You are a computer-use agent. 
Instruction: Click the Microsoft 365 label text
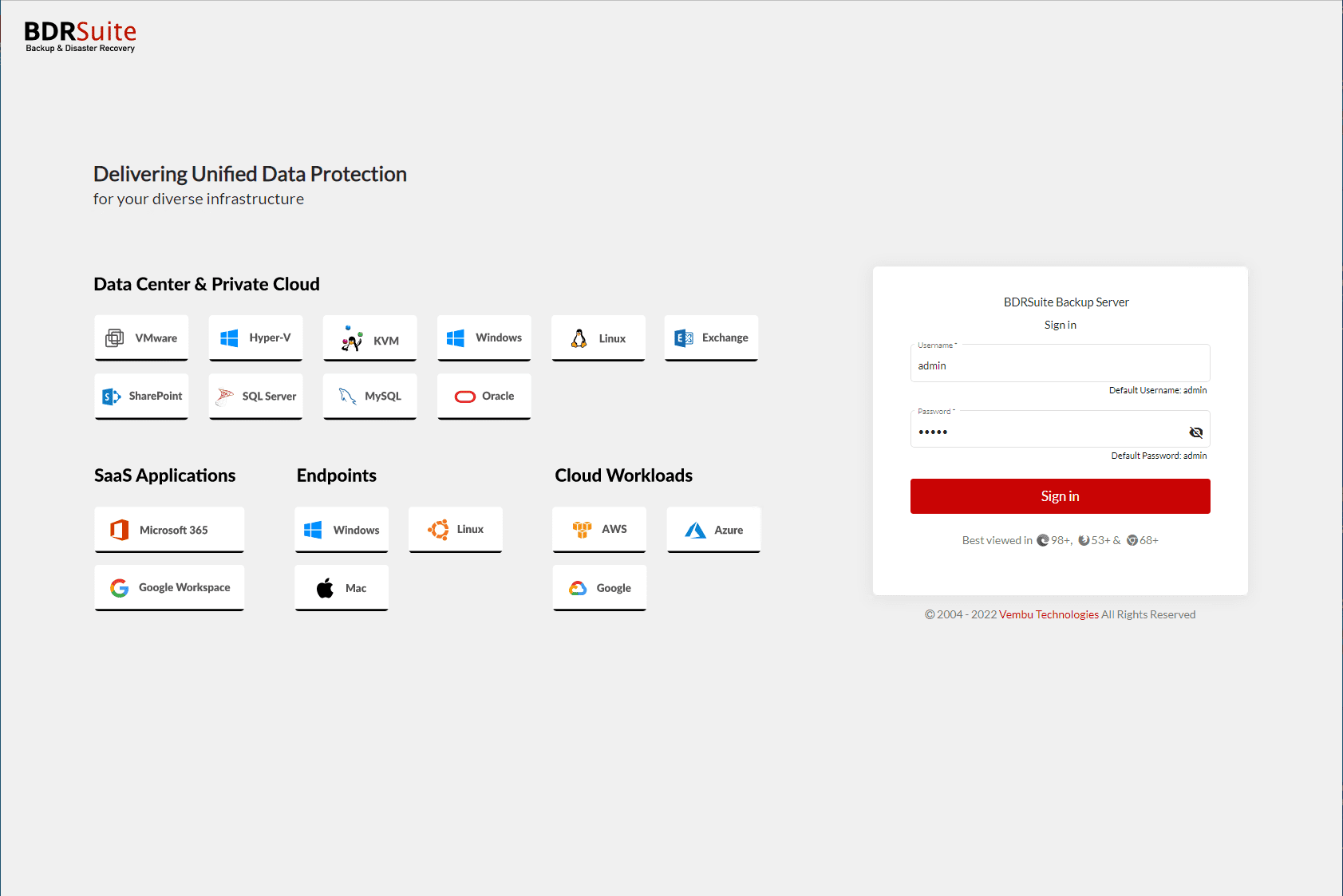[x=174, y=530]
